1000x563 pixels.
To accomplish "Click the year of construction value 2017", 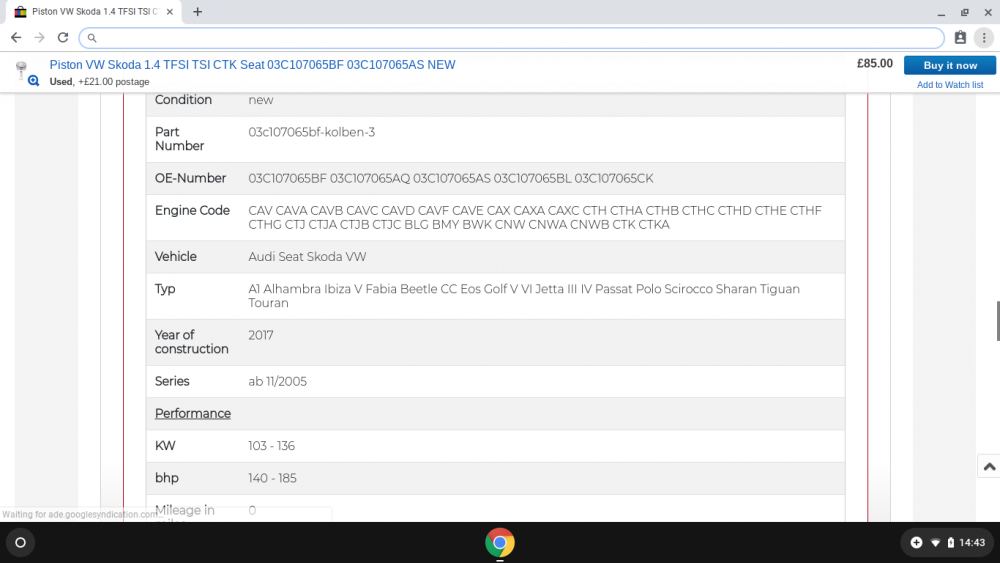I will [x=260, y=335].
